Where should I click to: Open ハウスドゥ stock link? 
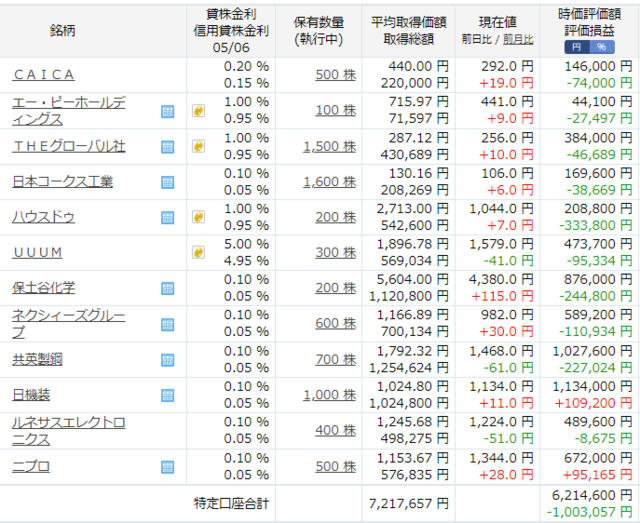coord(43,217)
